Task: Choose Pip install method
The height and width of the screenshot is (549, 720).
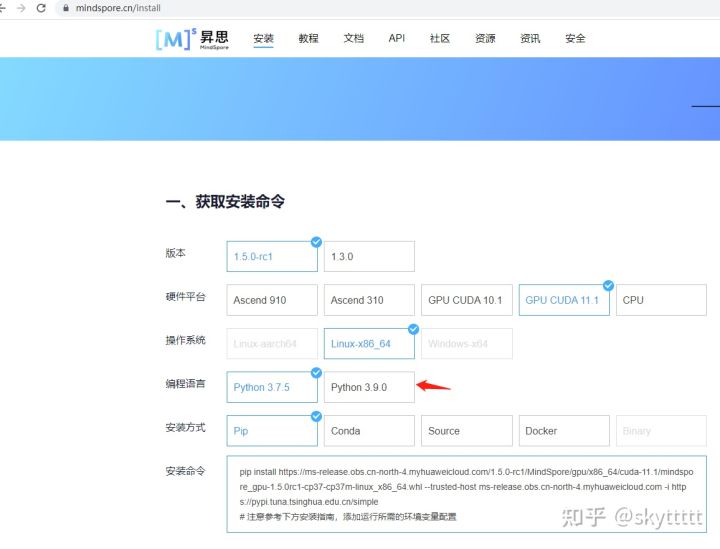Action: tap(272, 431)
